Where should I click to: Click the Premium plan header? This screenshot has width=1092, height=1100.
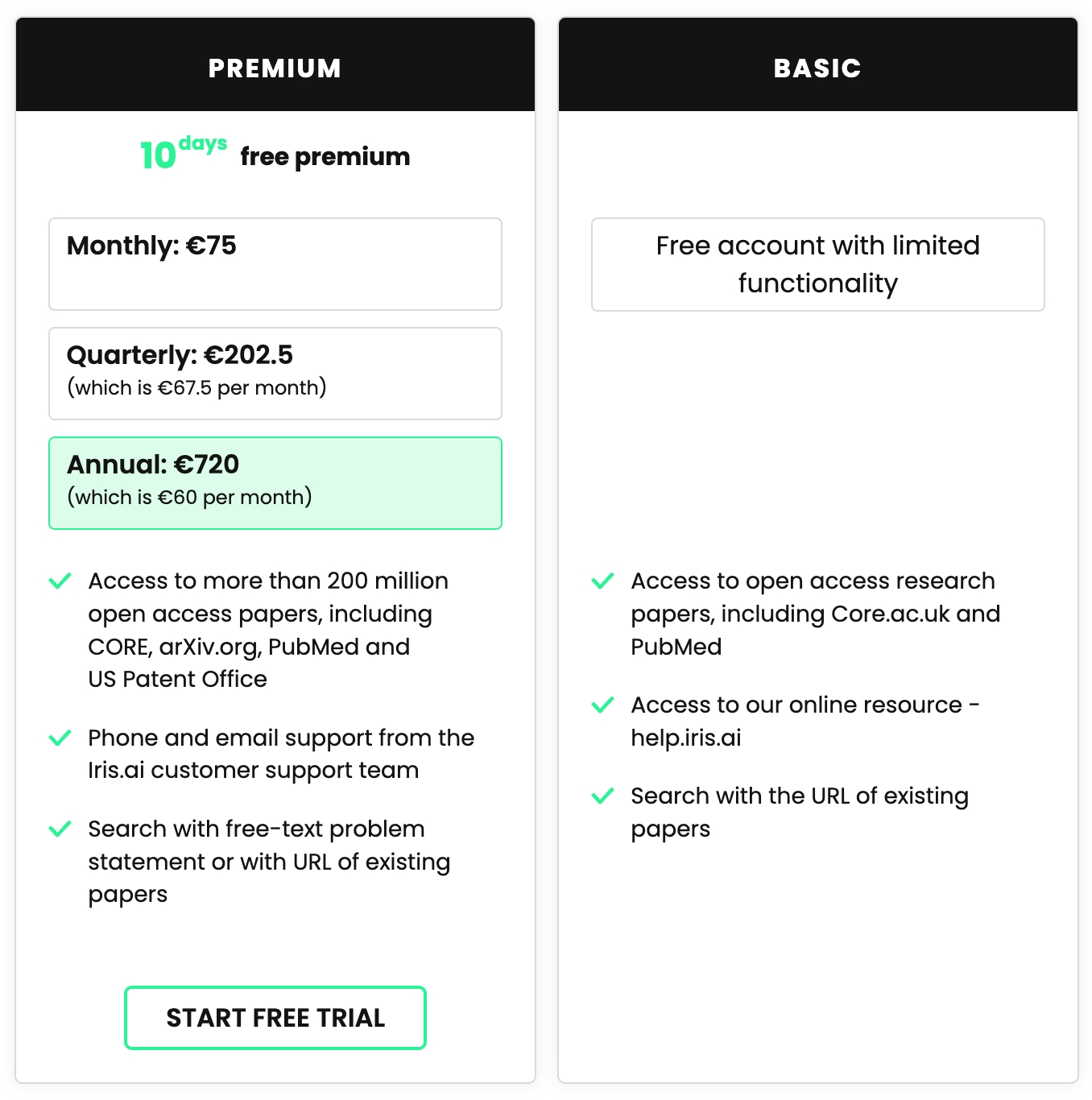click(275, 68)
